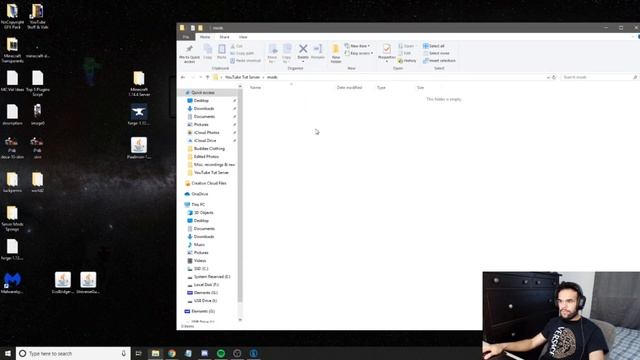Open SSD (C:) drive in navigation pane
Image resolution: width=640 pixels, height=360 pixels.
click(201, 269)
